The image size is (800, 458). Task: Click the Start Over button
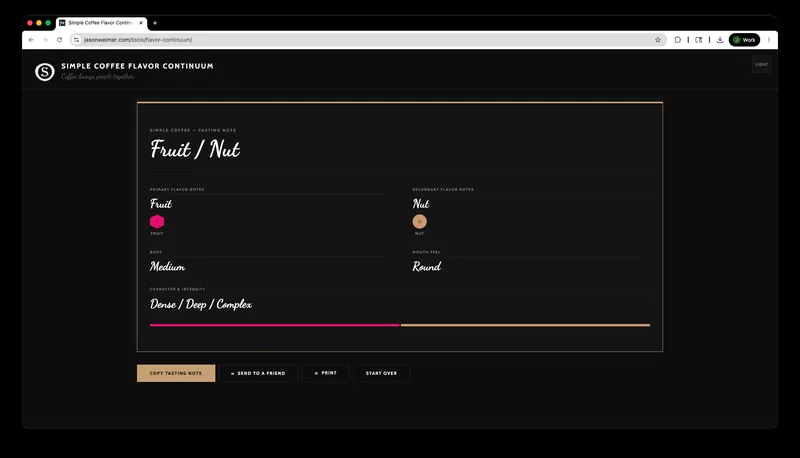[381, 373]
